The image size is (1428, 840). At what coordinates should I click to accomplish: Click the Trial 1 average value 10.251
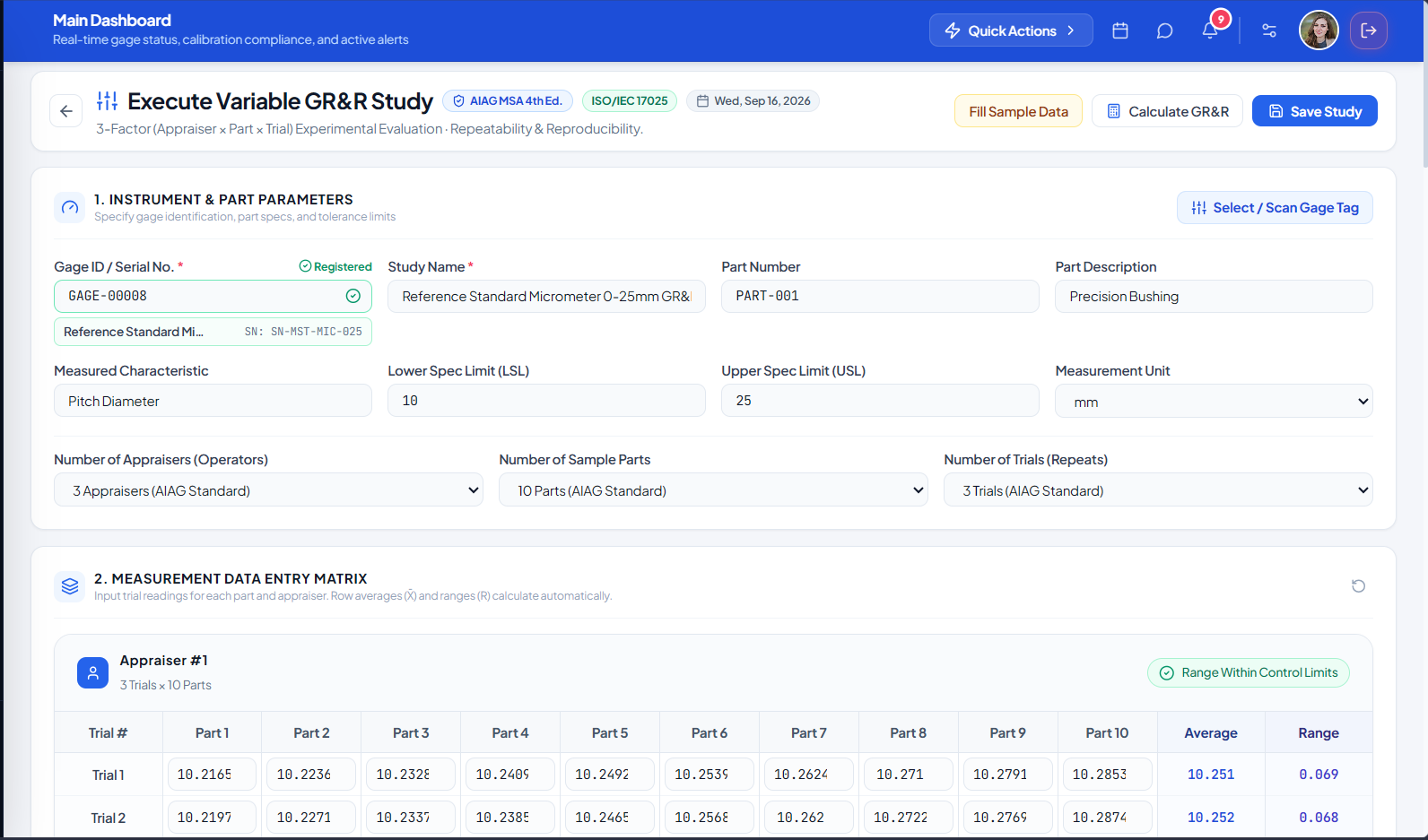coord(1211,775)
